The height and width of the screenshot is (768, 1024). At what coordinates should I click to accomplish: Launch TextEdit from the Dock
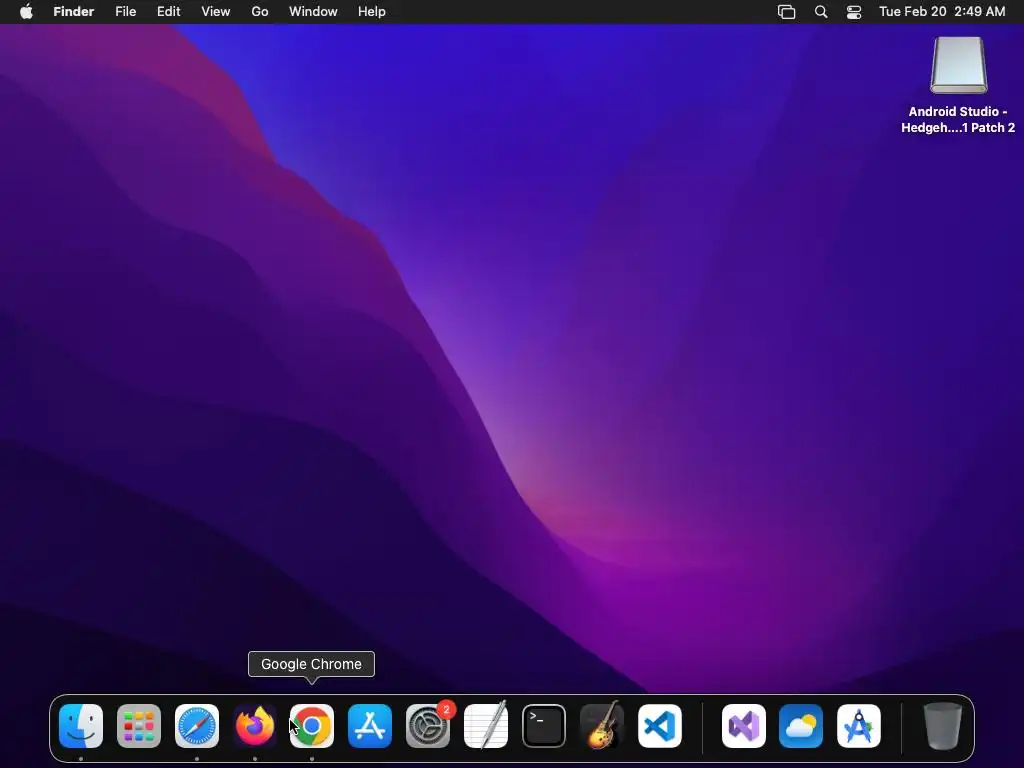(x=486, y=726)
